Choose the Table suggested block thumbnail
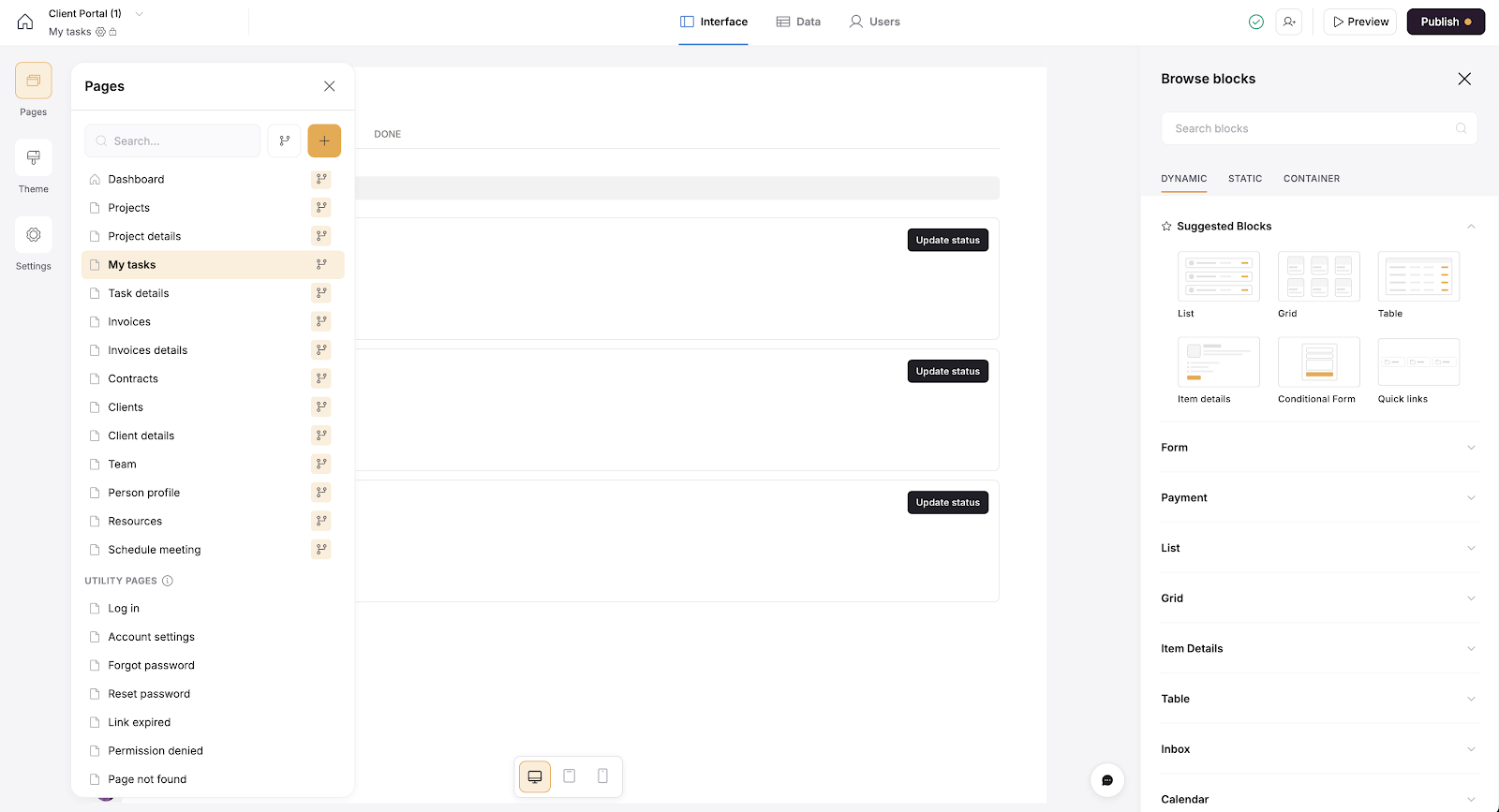Viewport: 1499px width, 812px height. pos(1418,276)
